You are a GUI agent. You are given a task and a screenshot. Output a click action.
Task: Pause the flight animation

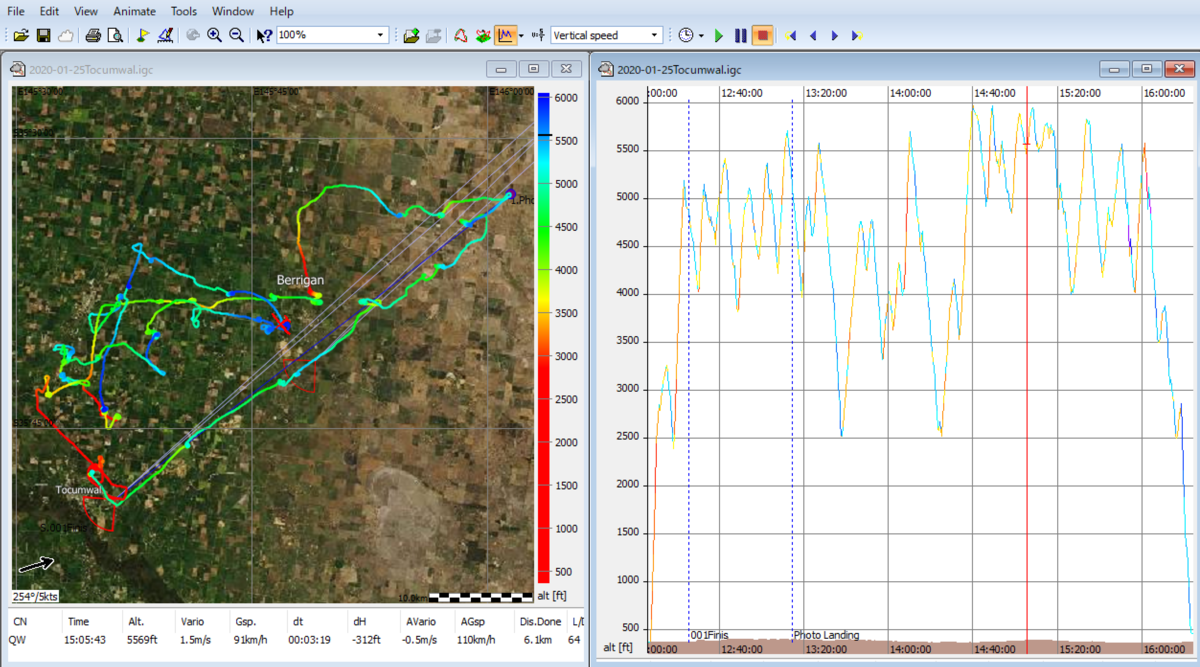click(x=741, y=35)
